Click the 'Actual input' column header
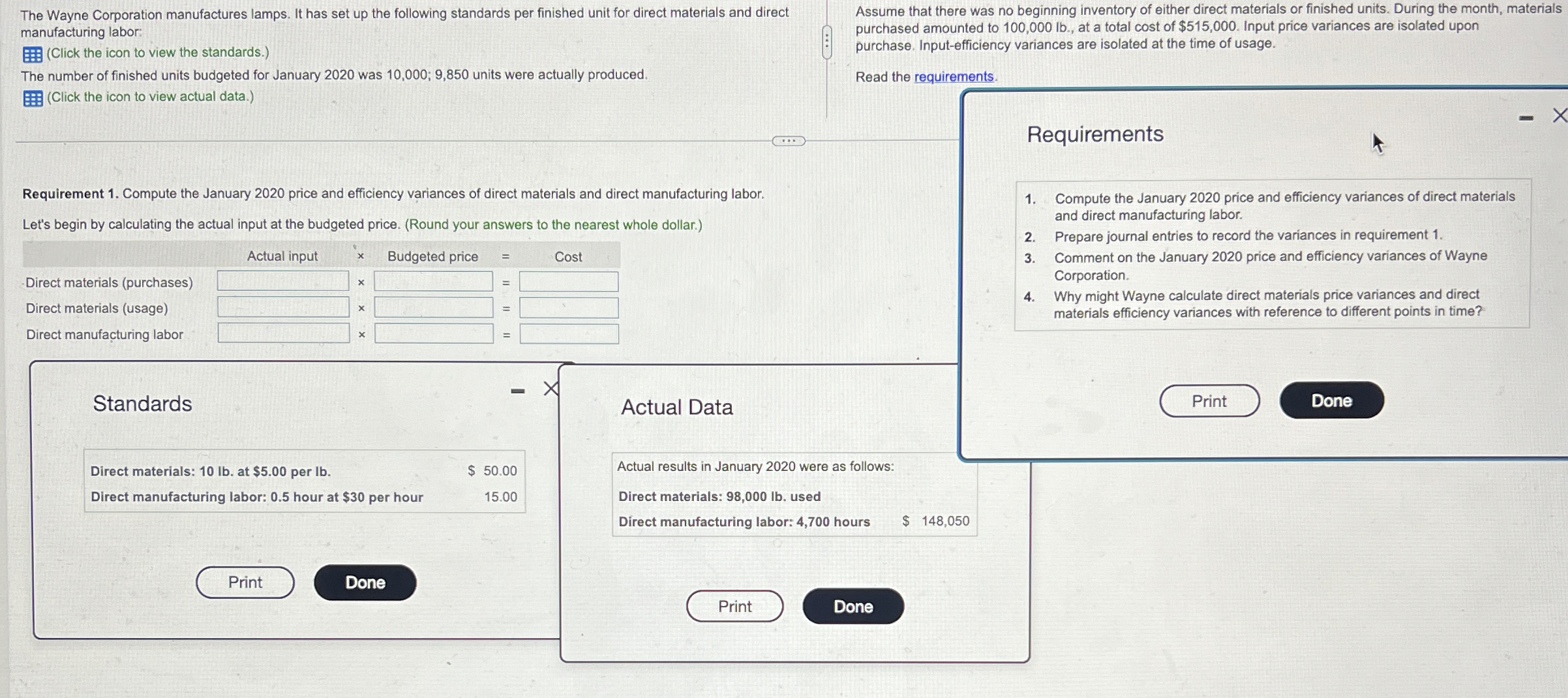Image resolution: width=1568 pixels, height=698 pixels. [x=282, y=256]
